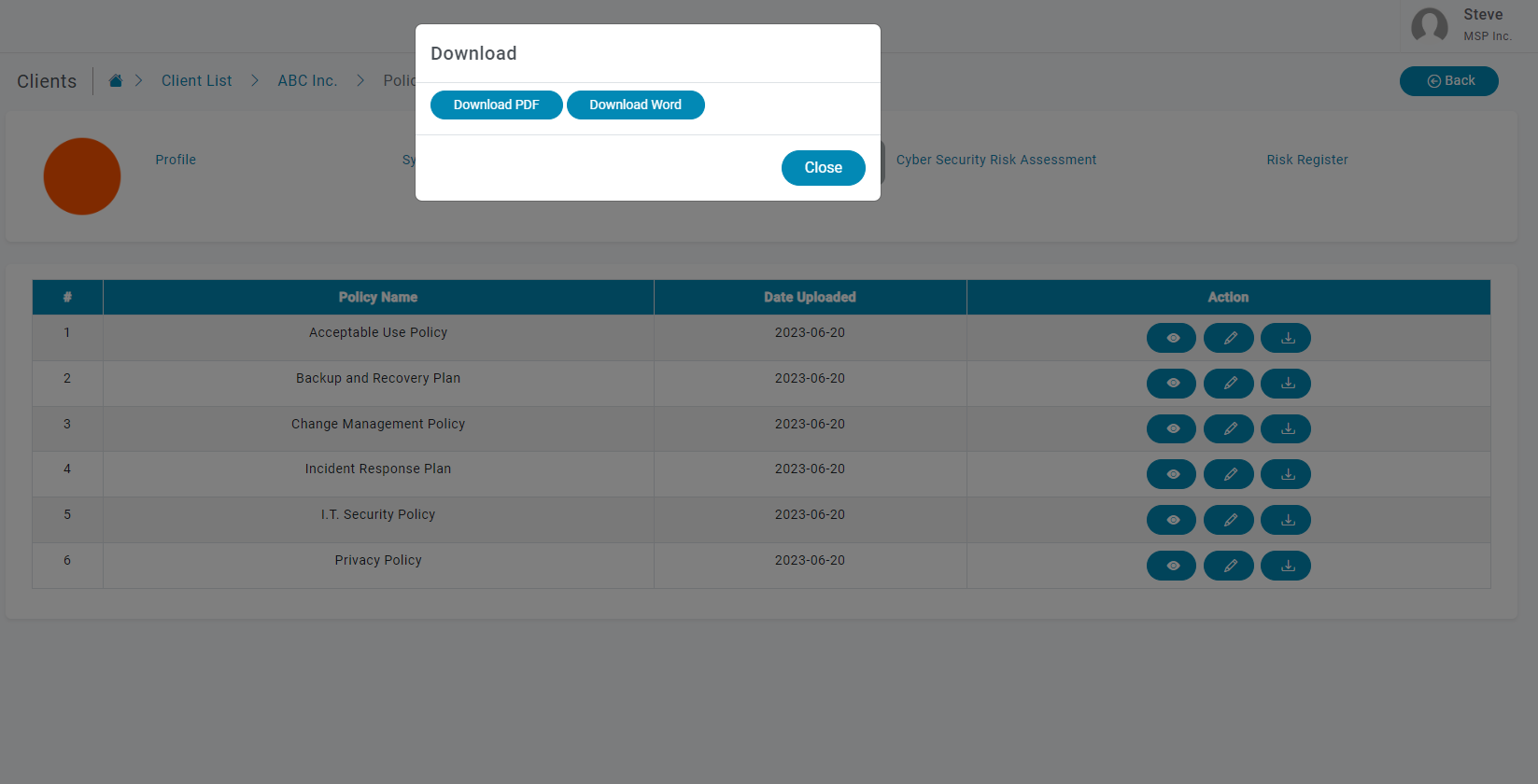Go to Client List breadcrumb link

coord(196,81)
